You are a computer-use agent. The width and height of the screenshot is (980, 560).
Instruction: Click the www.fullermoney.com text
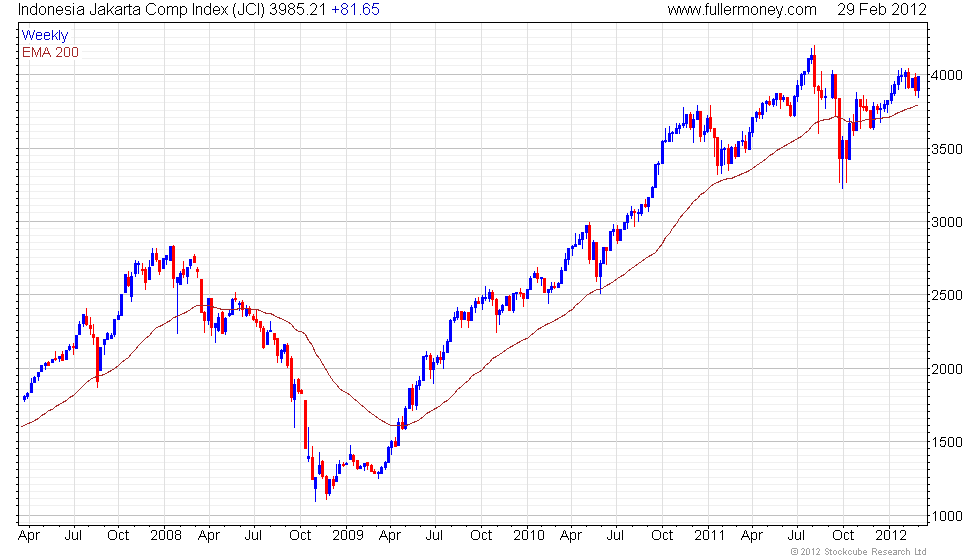click(742, 9)
